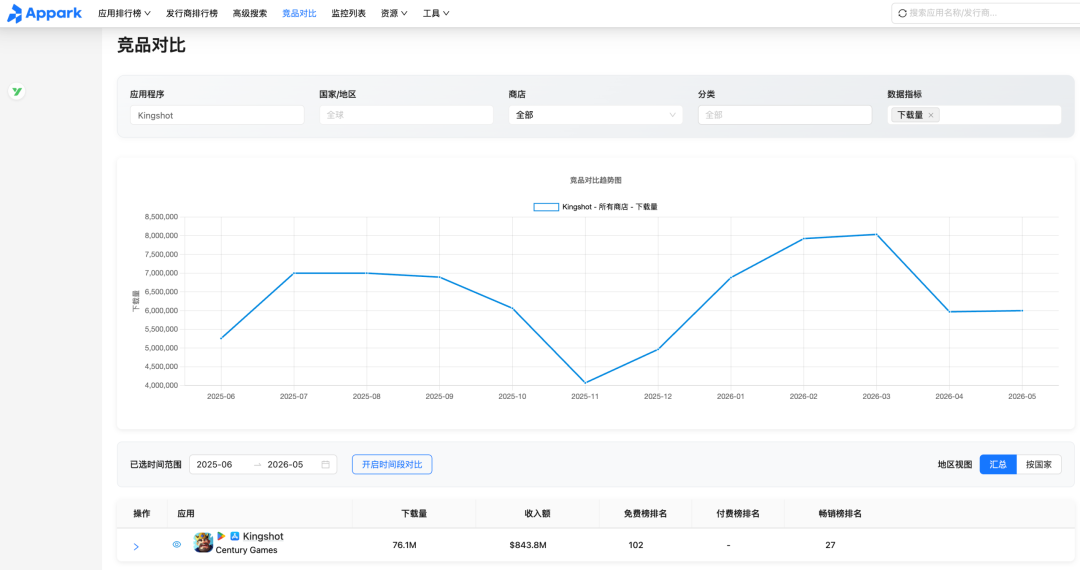
Task: Go to 监控列表 page
Action: (349, 13)
